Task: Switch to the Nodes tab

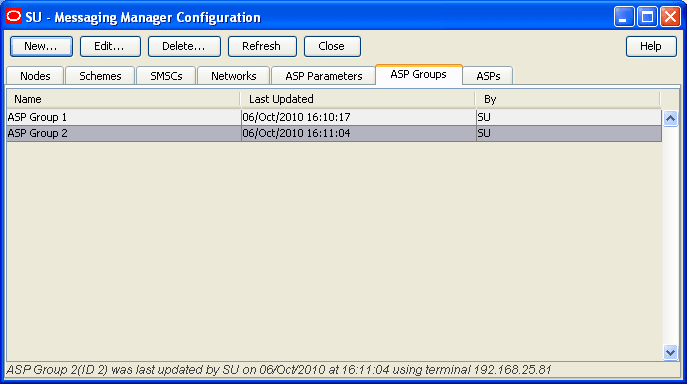Action: (35, 76)
